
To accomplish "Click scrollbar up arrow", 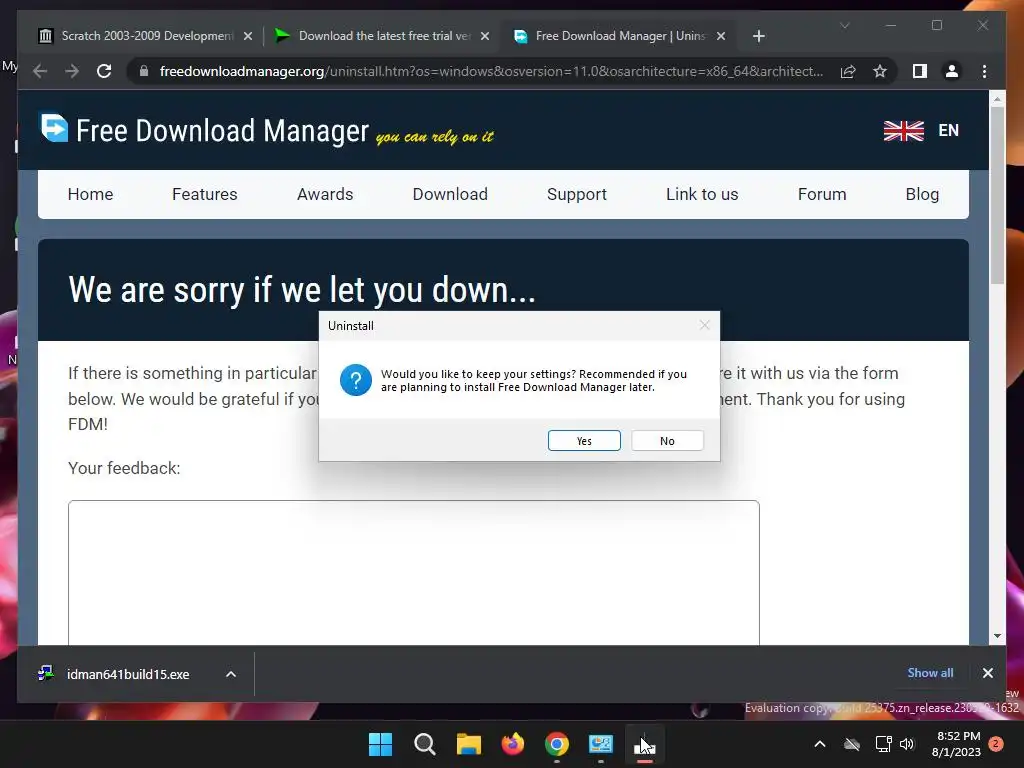I will point(997,99).
